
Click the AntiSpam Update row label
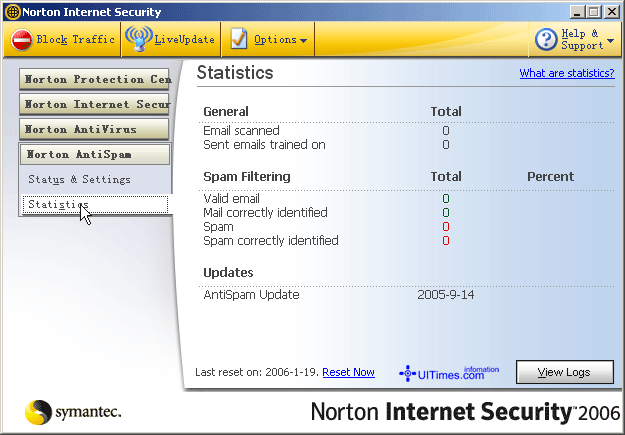(251, 295)
